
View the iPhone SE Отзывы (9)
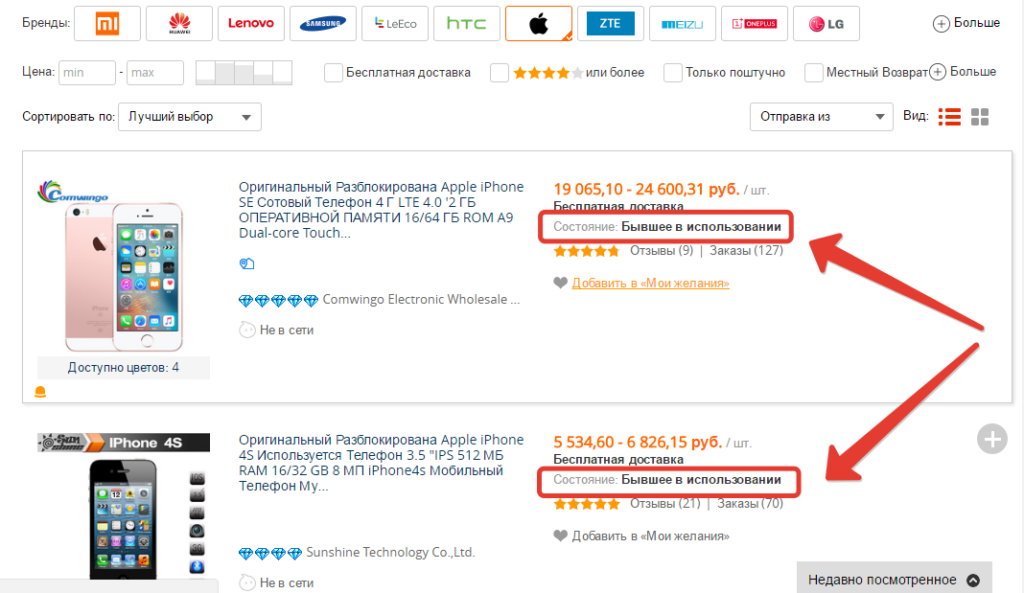661,250
